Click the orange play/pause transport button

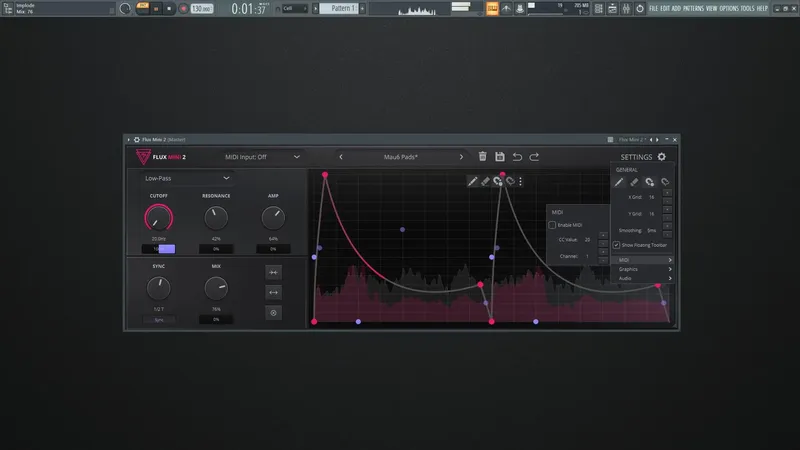pyautogui.click(x=156, y=9)
